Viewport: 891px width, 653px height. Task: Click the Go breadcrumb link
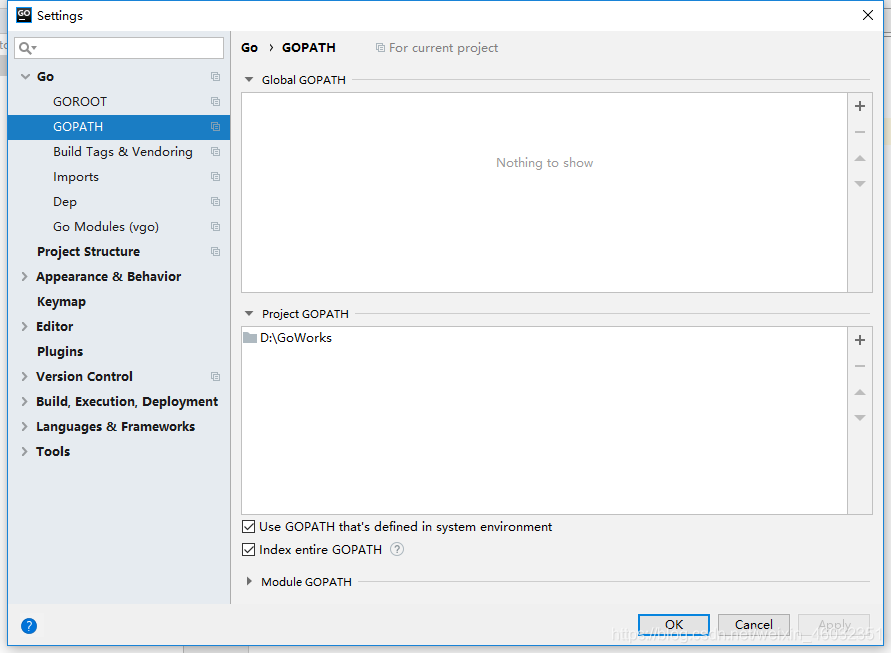249,48
